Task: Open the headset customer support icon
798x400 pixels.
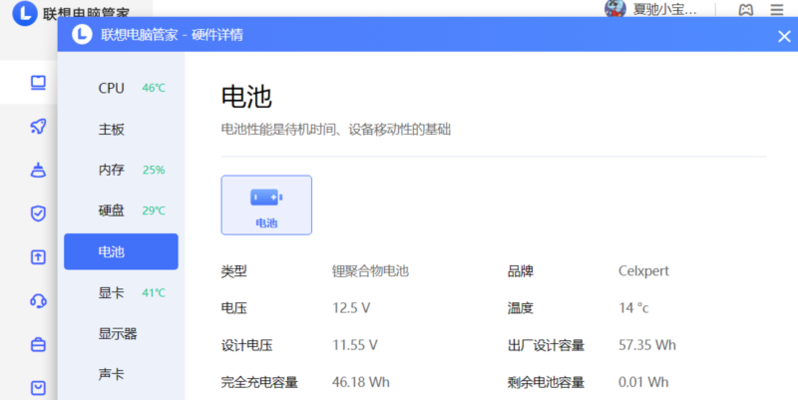Action: (x=38, y=300)
